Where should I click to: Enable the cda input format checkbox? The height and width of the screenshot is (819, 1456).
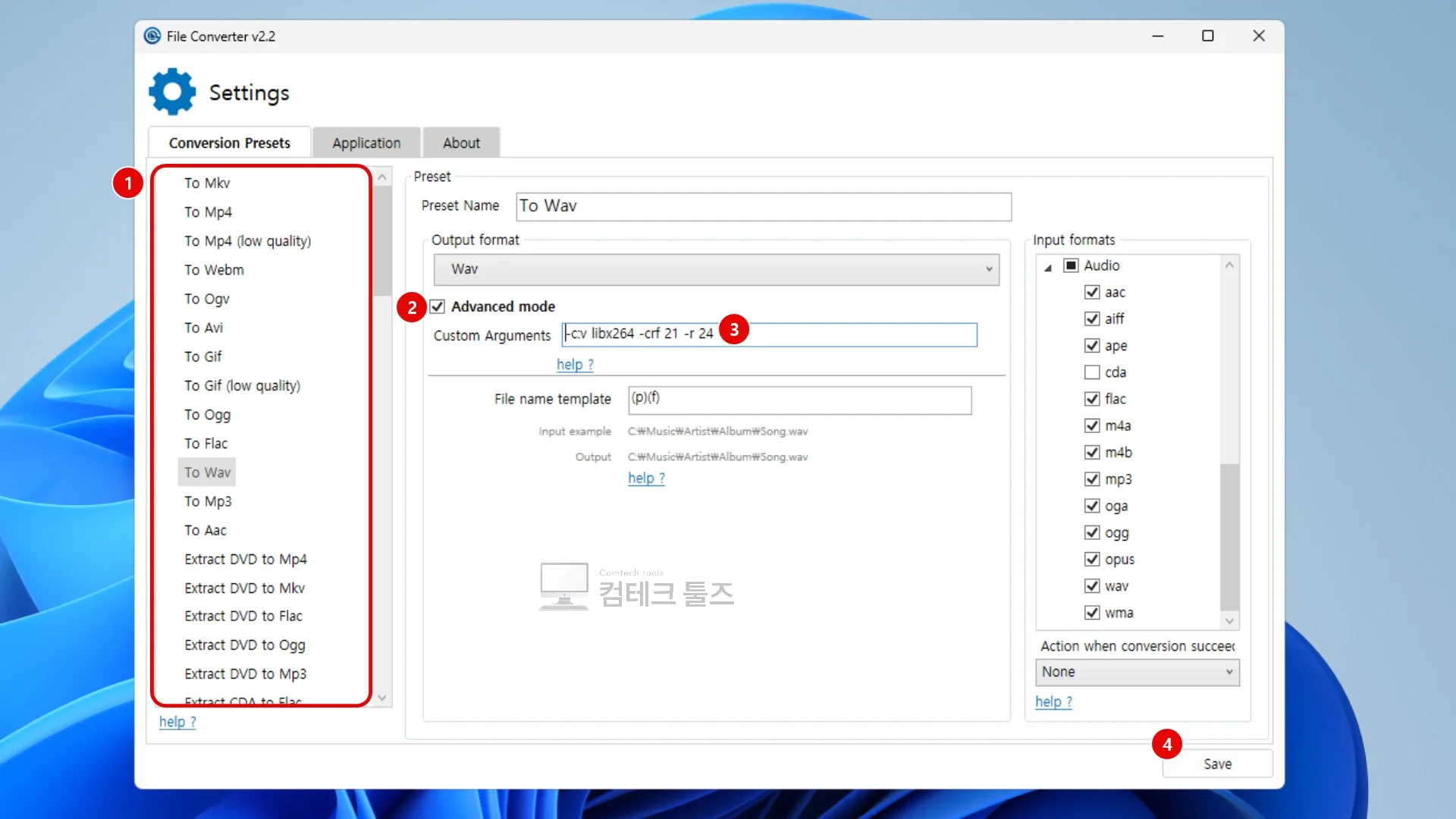pos(1092,372)
